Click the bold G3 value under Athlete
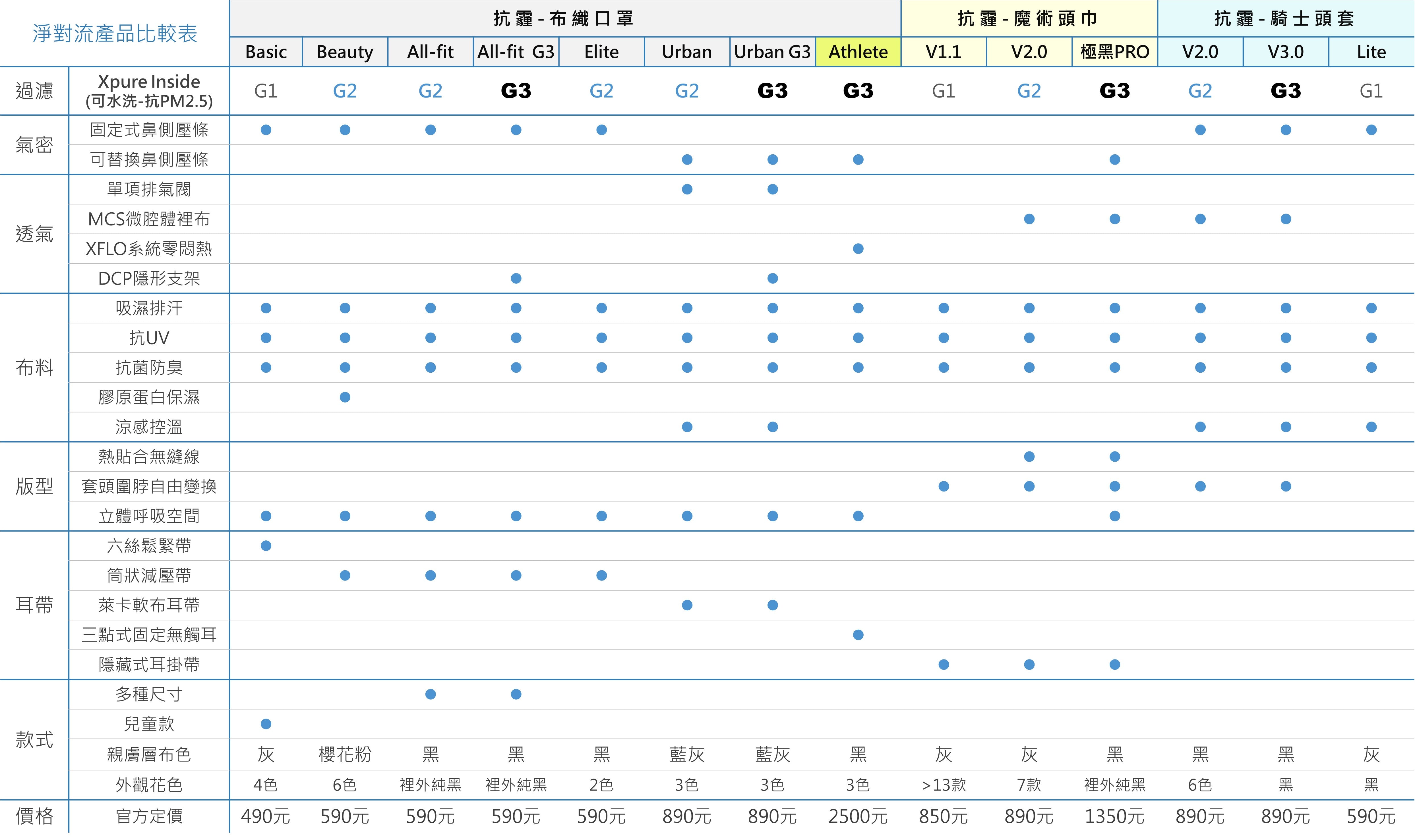The height and width of the screenshot is (840, 1415). (x=858, y=91)
